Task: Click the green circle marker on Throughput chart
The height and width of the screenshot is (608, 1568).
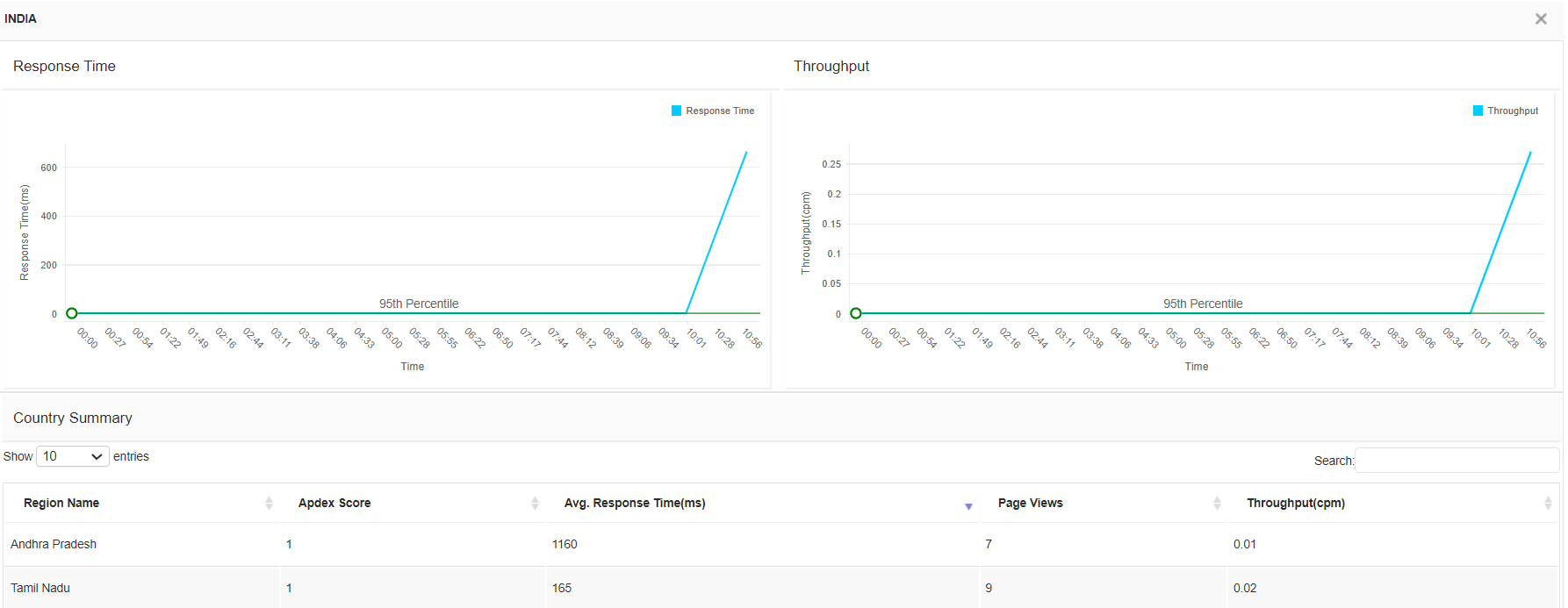Action: tap(856, 313)
